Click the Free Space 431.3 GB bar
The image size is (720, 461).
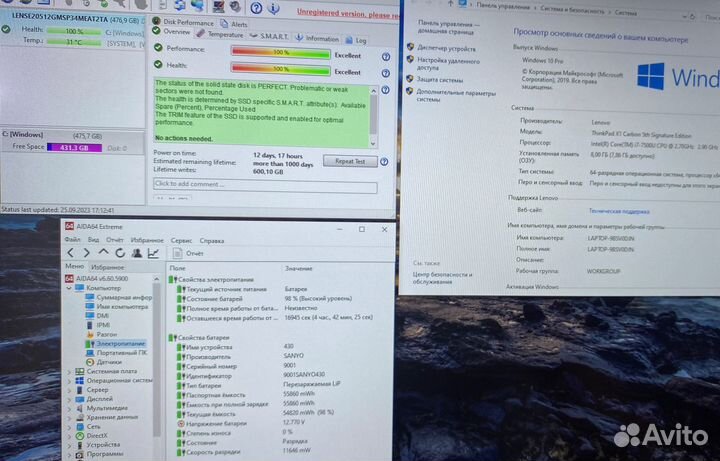pyautogui.click(x=74, y=148)
